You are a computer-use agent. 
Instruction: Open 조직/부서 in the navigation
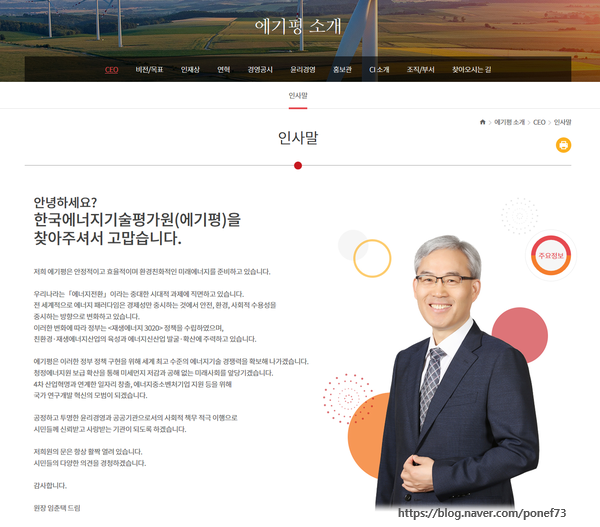[421, 70]
